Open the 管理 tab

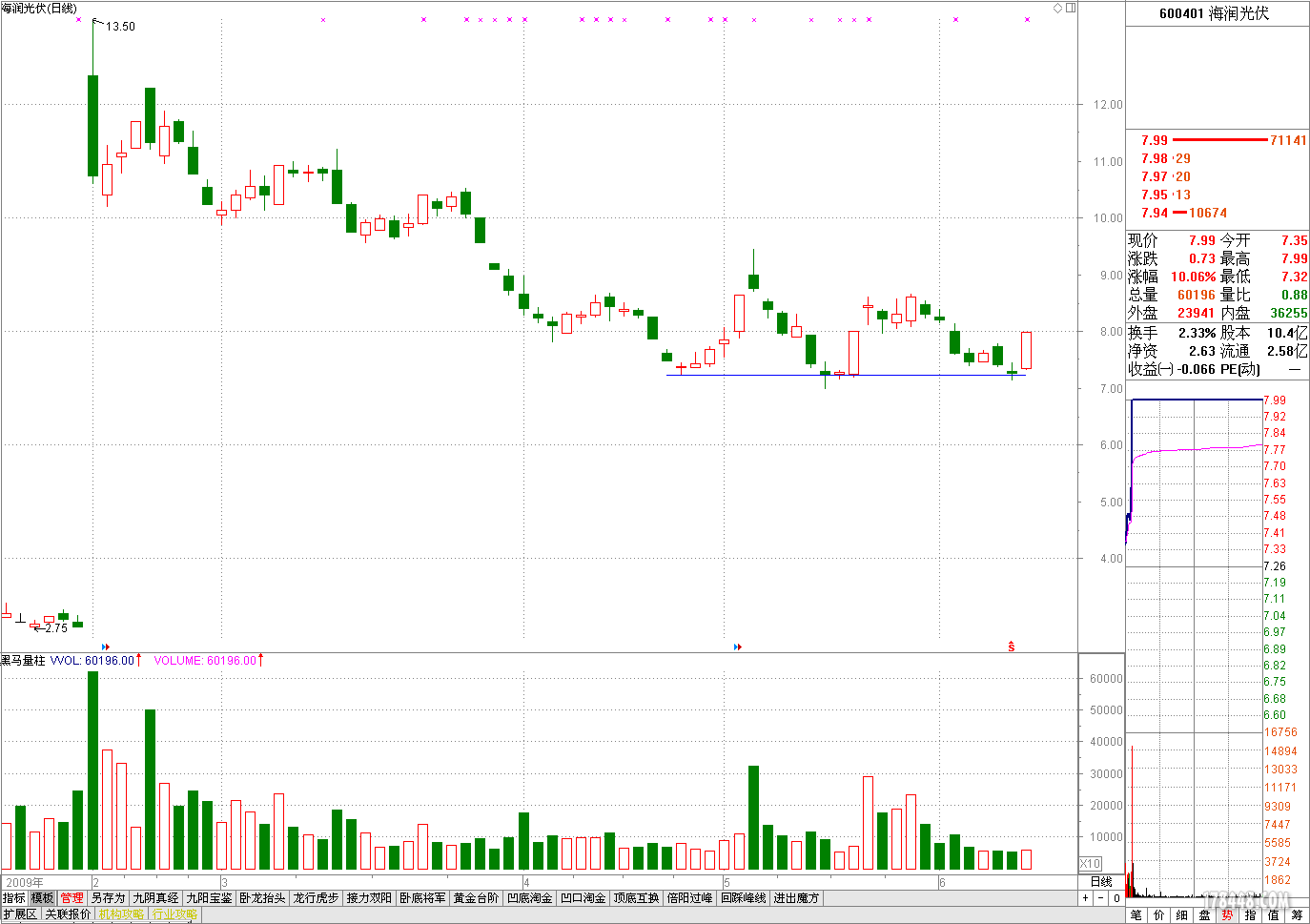pos(72,898)
